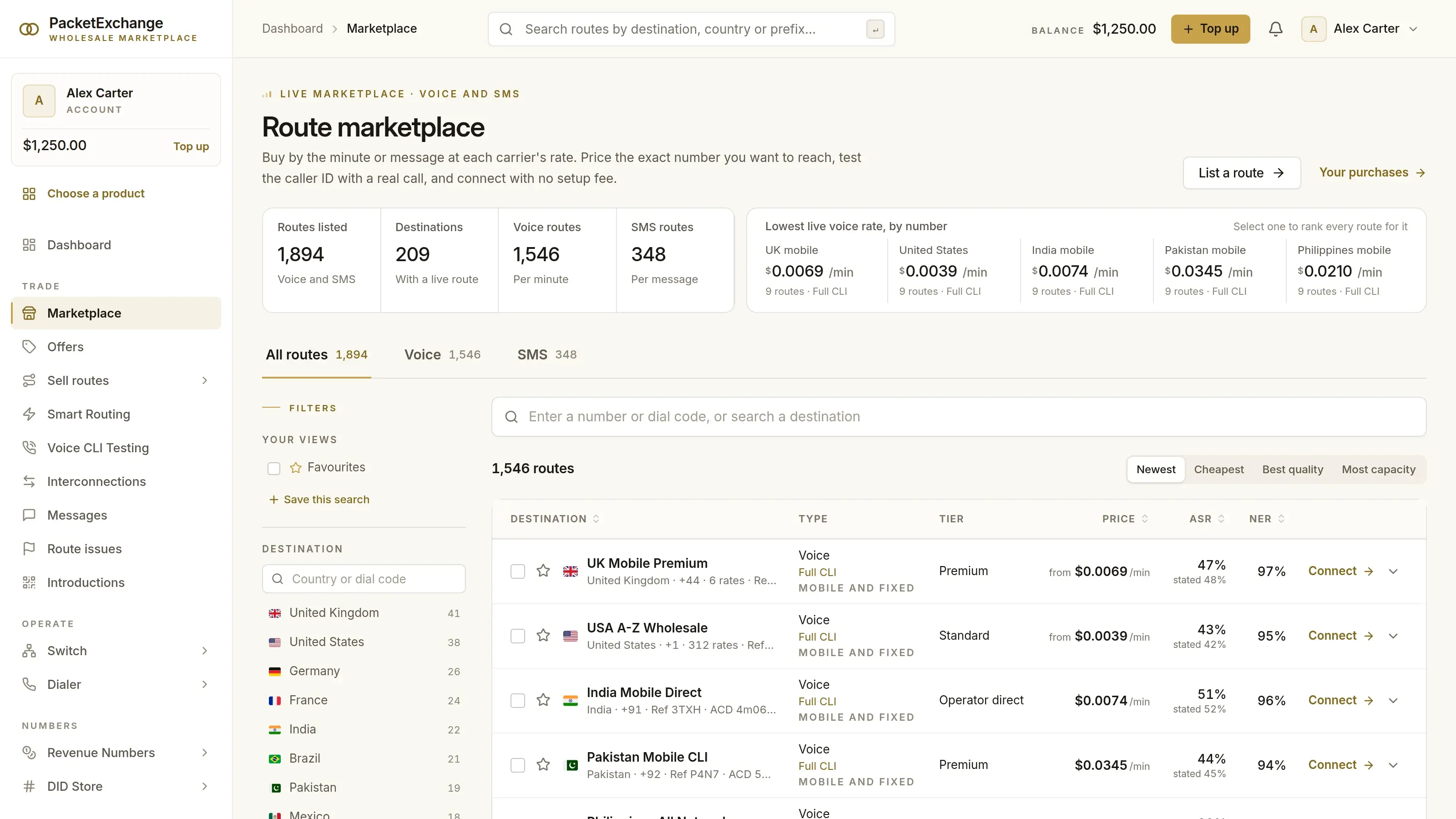Click the Choose a product grid icon
This screenshot has height=819, width=1456.
click(29, 194)
